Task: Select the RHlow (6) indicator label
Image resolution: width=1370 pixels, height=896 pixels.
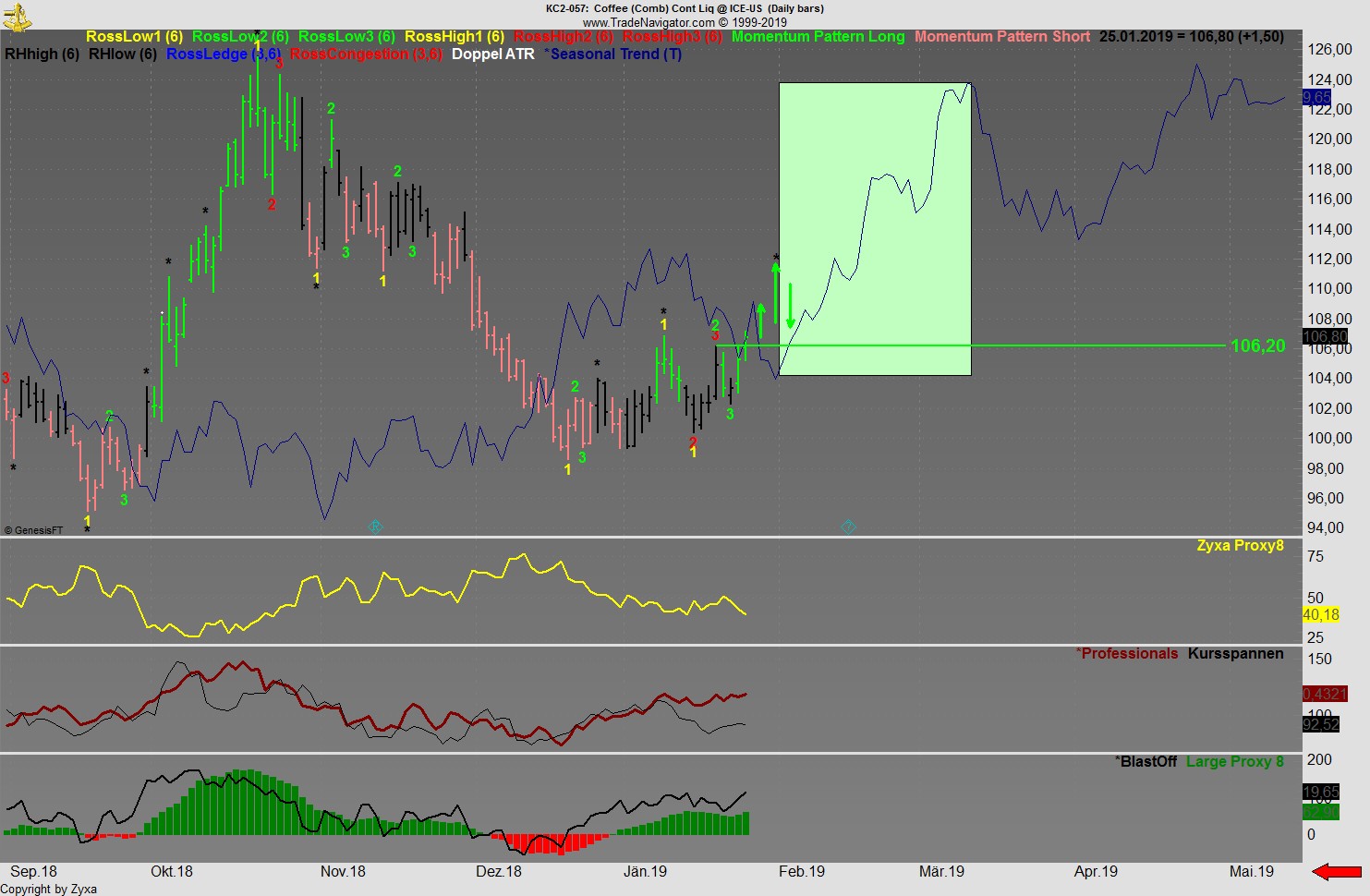Action: point(123,54)
